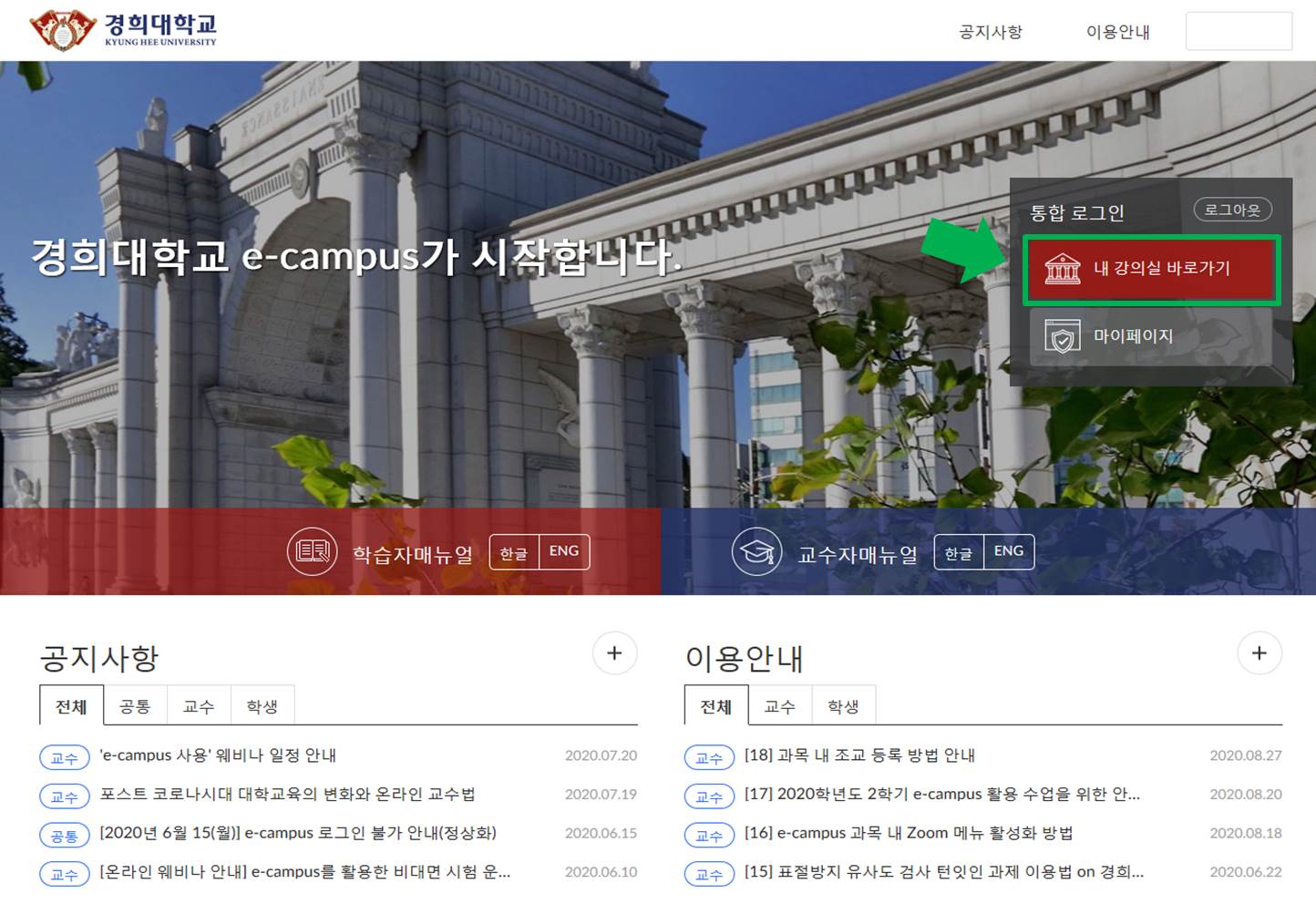Open guide [15] 표절방지 유사도 검사 턴잇인

(944, 872)
